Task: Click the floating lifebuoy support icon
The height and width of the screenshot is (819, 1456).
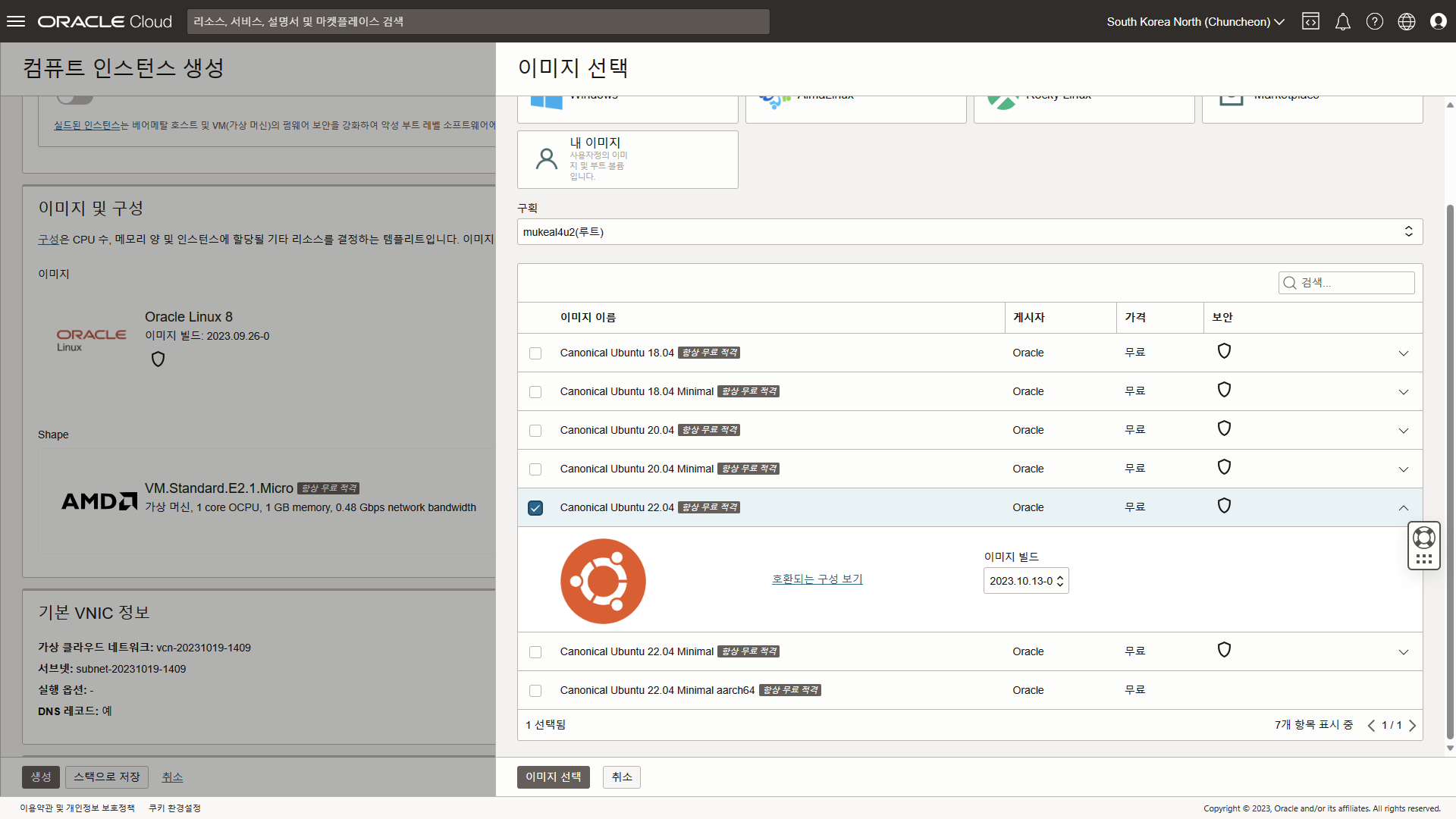Action: [x=1423, y=538]
